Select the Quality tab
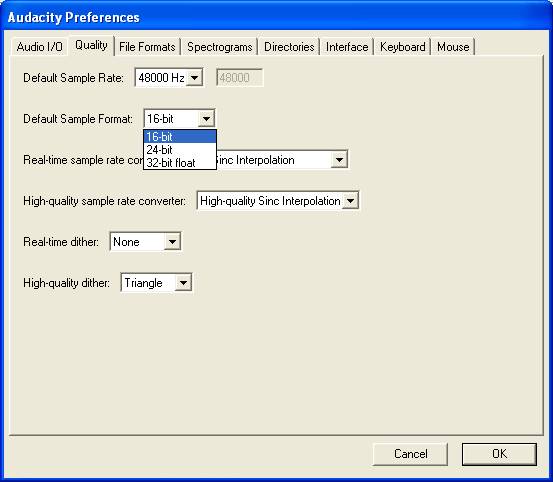 (91, 45)
